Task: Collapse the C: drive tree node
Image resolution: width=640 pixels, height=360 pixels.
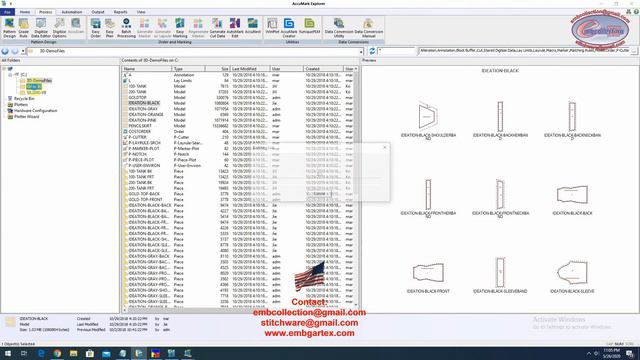Action: point(10,75)
